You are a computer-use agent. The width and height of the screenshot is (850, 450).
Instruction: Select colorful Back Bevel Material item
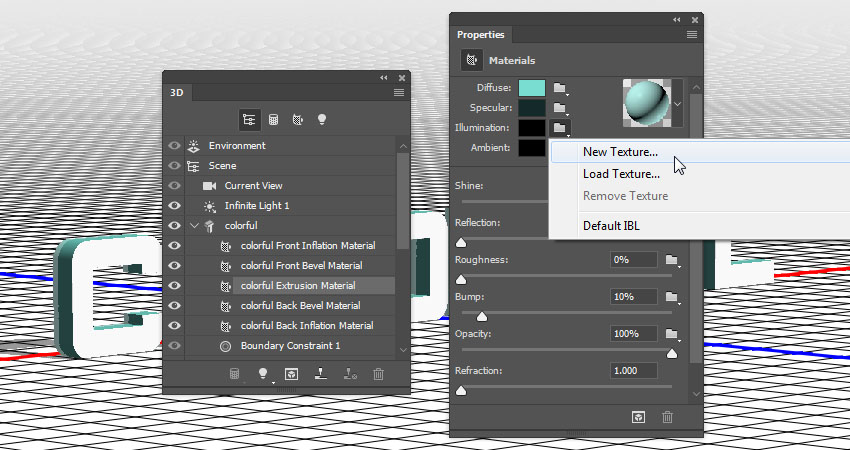pyautogui.click(x=300, y=306)
